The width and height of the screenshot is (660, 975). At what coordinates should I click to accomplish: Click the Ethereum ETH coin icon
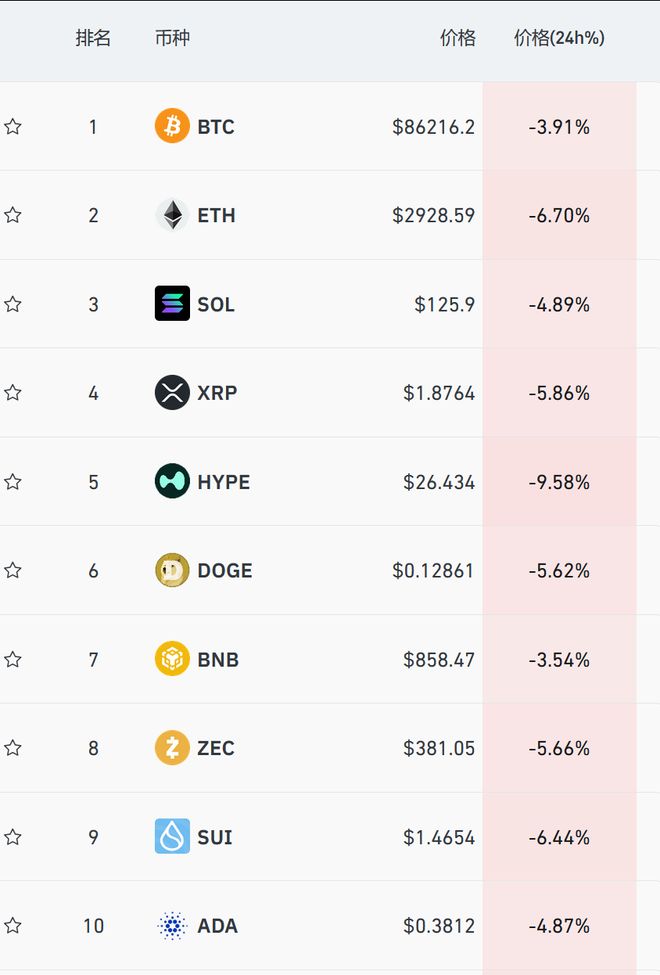pyautogui.click(x=172, y=215)
